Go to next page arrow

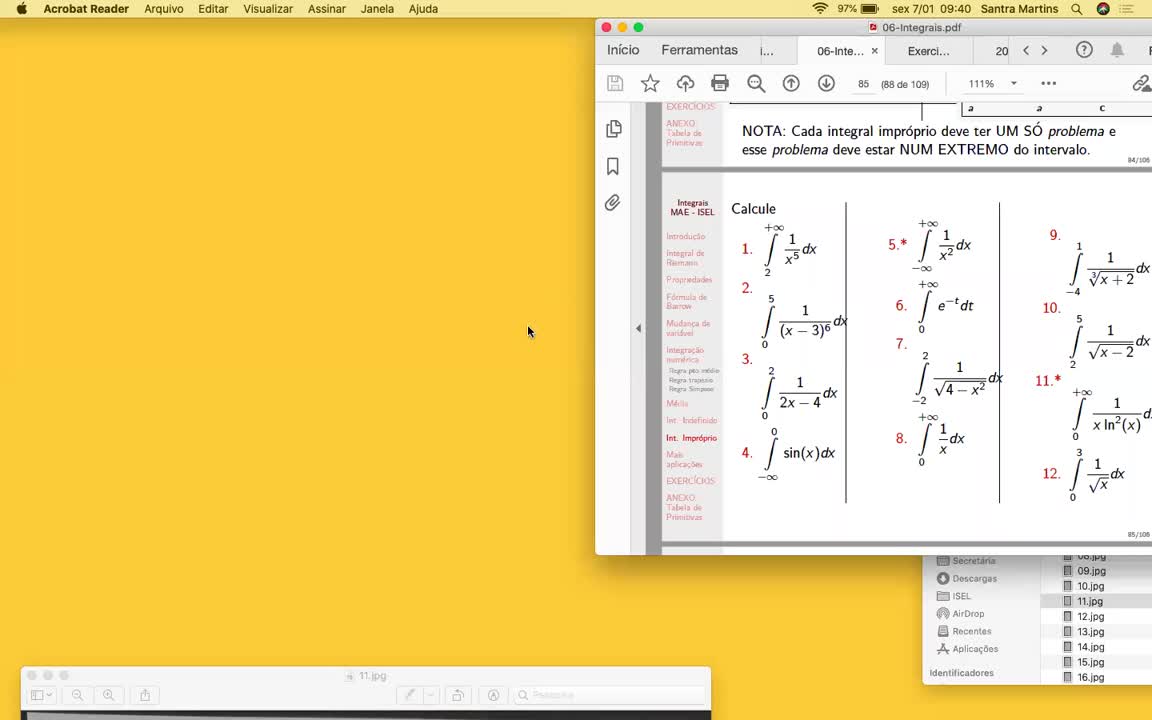pyautogui.click(x=827, y=84)
